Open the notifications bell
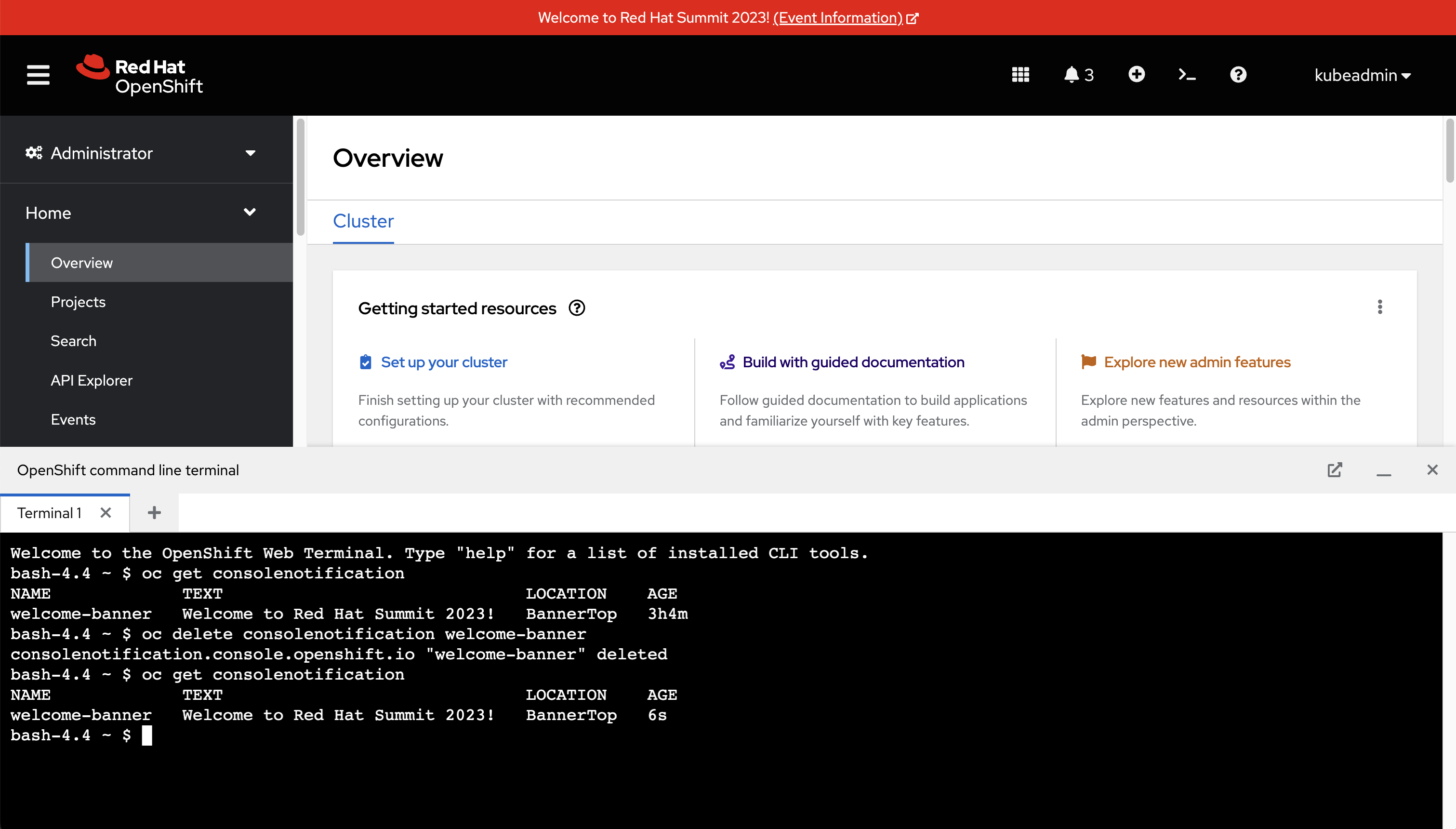1456x829 pixels. [1078, 75]
